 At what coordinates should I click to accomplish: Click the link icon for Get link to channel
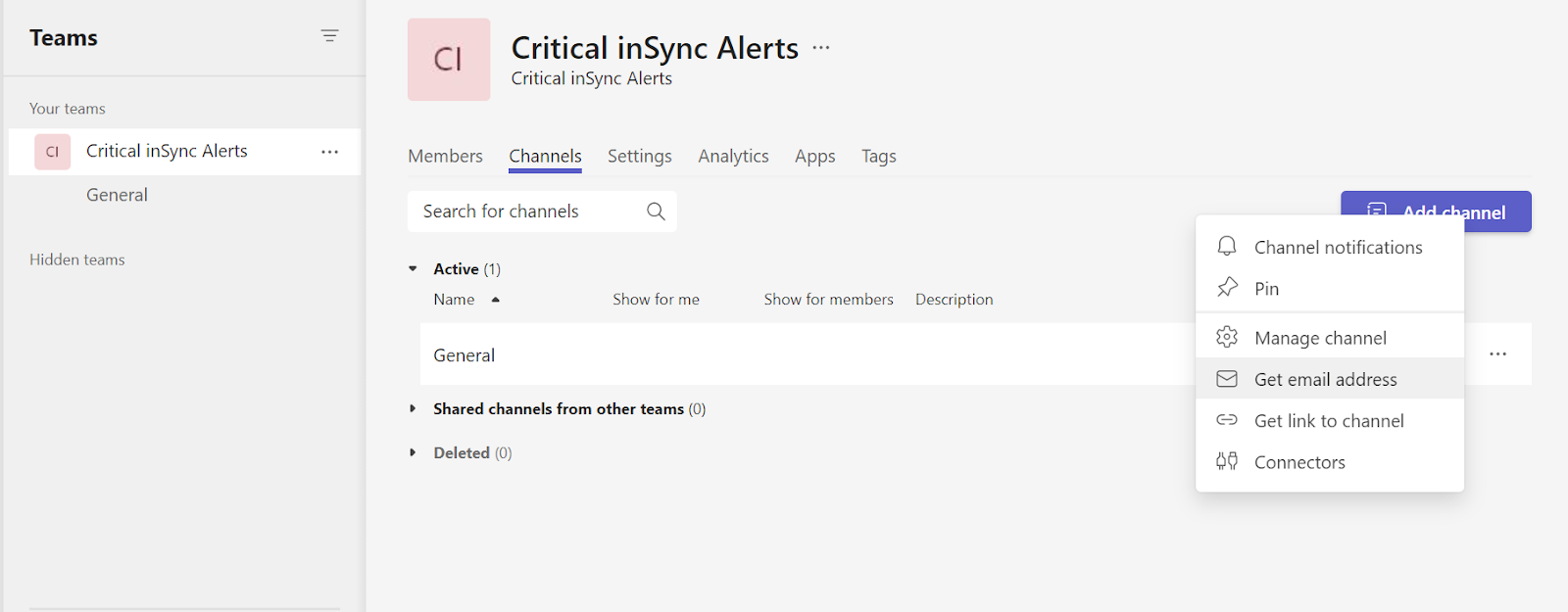pos(1227,420)
